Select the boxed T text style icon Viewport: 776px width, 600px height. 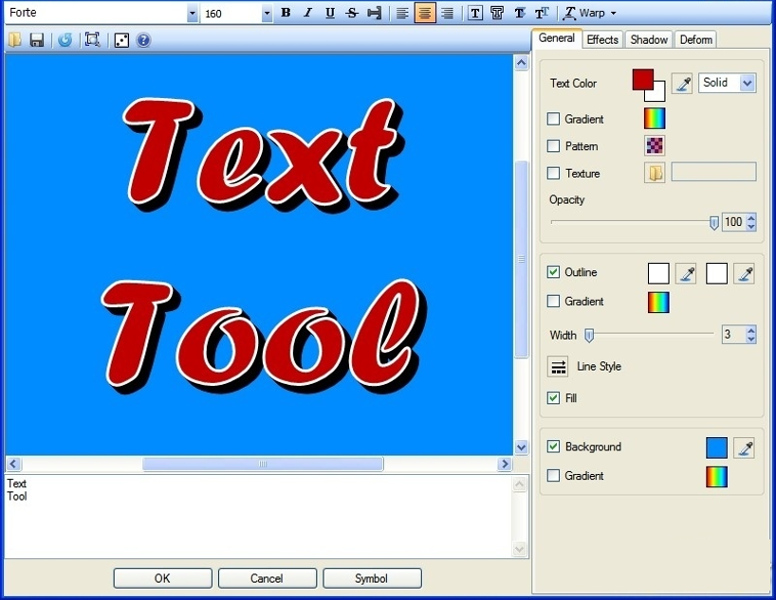(x=475, y=13)
